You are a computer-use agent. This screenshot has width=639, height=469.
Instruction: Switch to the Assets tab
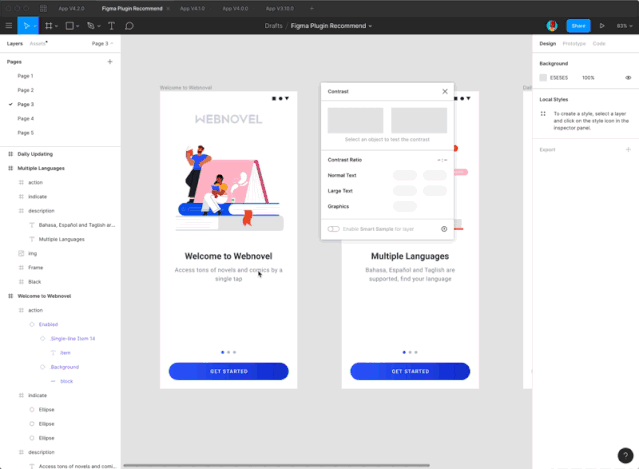point(38,44)
